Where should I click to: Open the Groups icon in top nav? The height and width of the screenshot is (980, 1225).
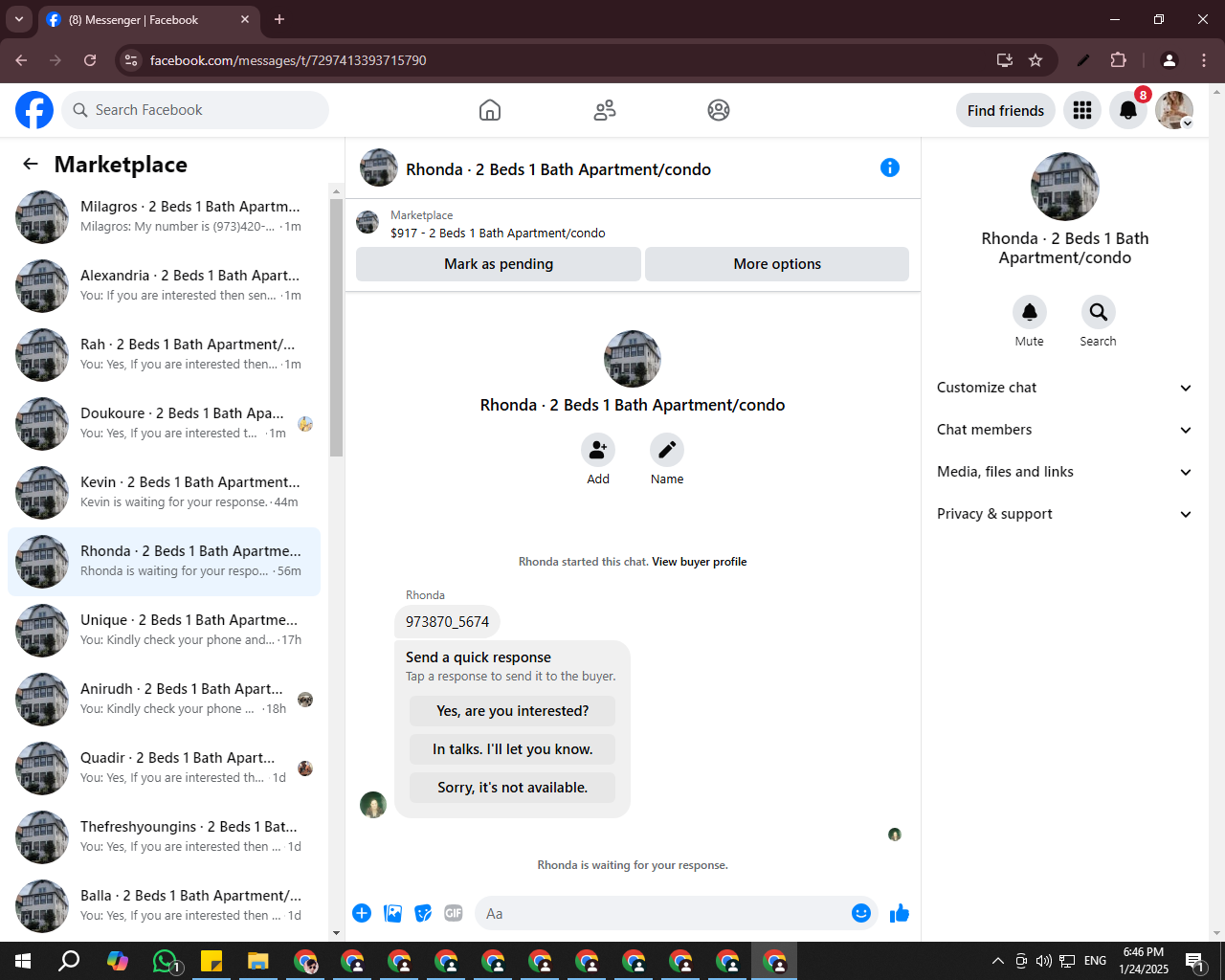point(719,110)
